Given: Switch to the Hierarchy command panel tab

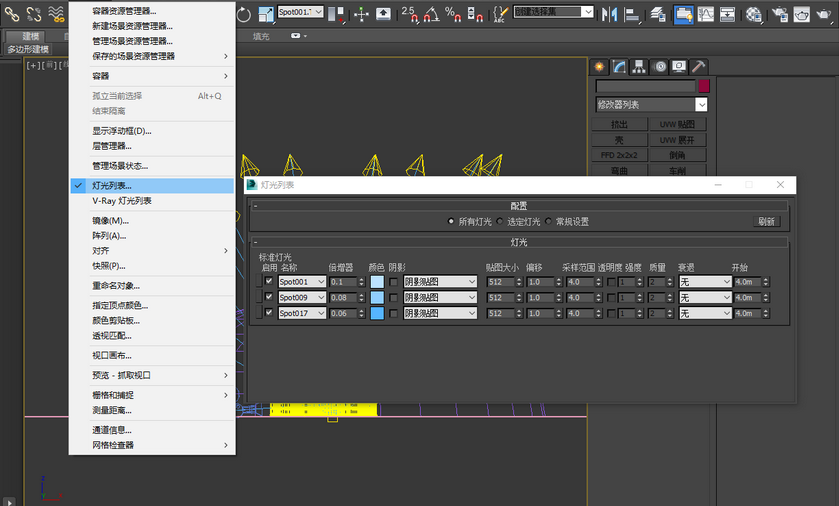Looking at the screenshot, I should [x=639, y=66].
